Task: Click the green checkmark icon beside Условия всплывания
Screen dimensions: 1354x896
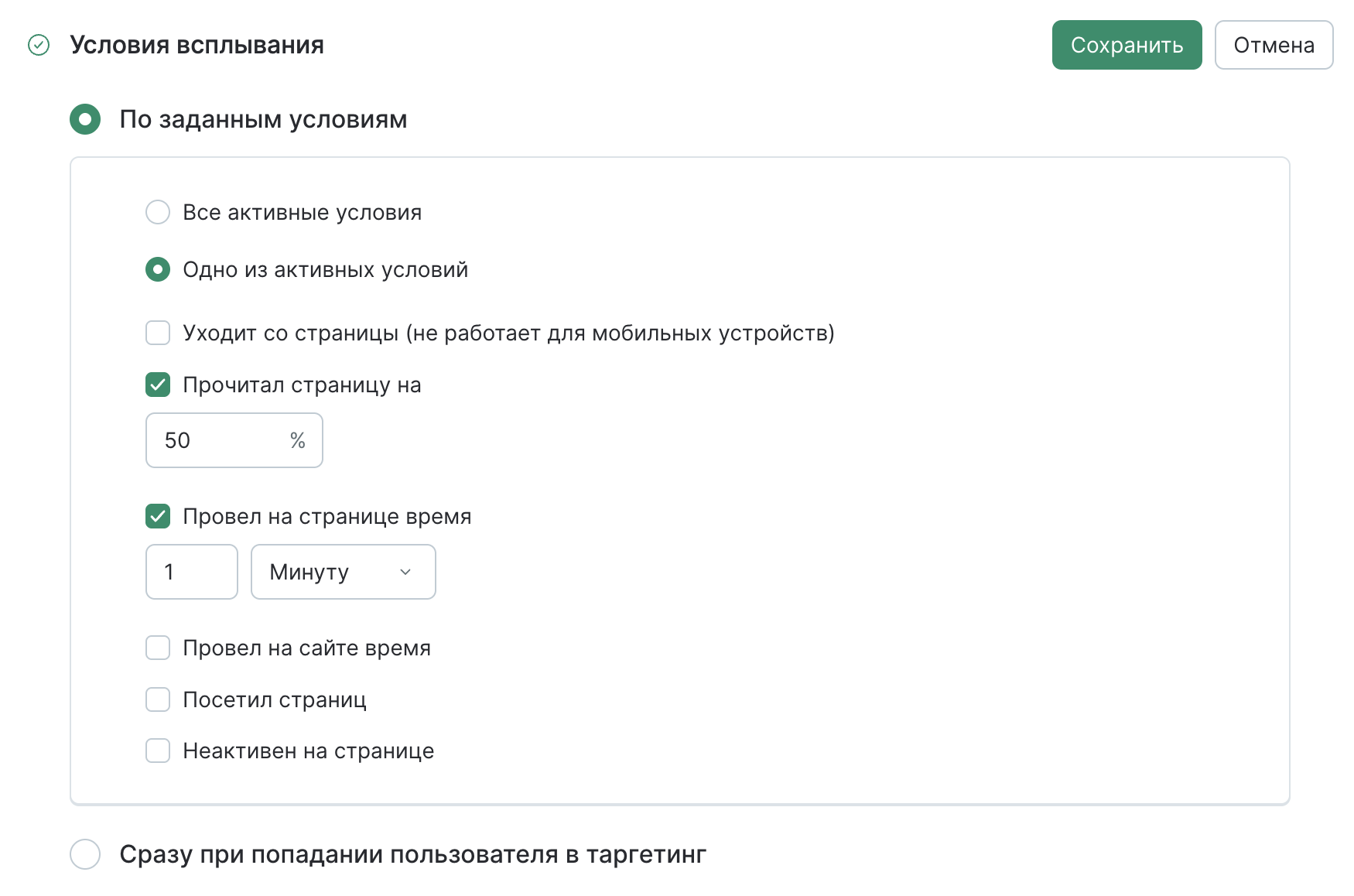Action: 39,46
